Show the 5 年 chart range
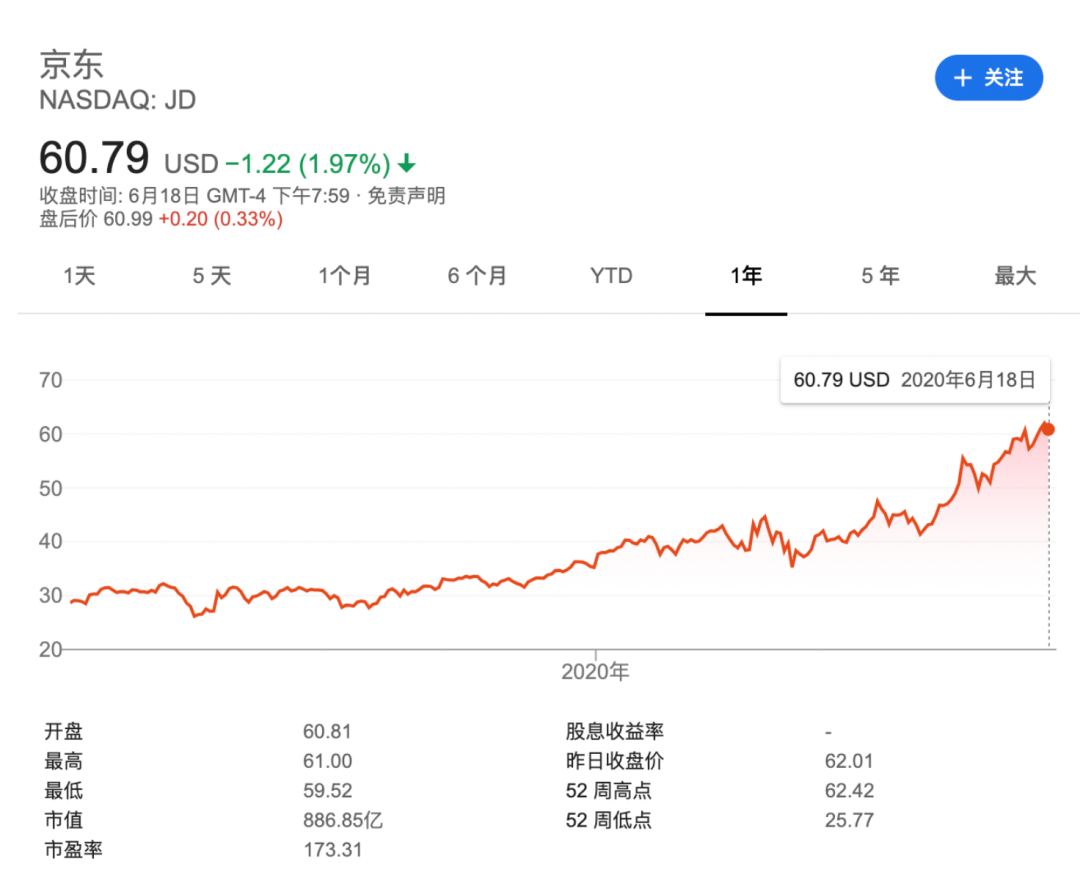This screenshot has height=886, width=1080. click(880, 276)
